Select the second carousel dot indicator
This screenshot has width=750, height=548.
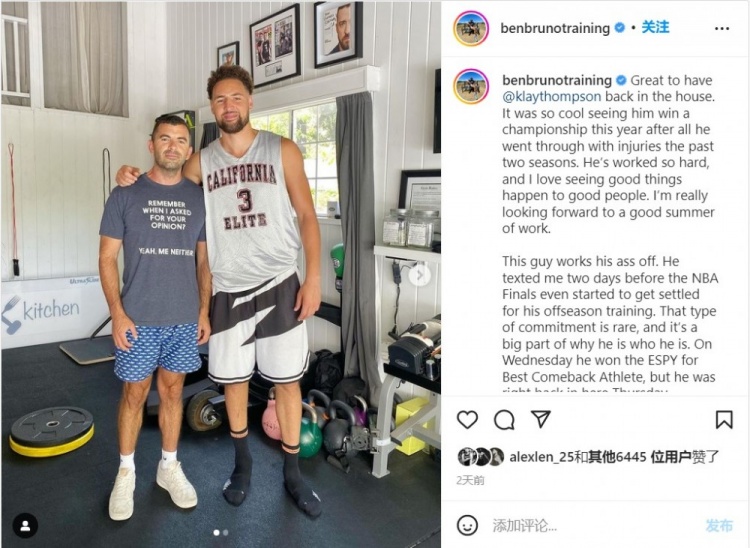click(226, 532)
